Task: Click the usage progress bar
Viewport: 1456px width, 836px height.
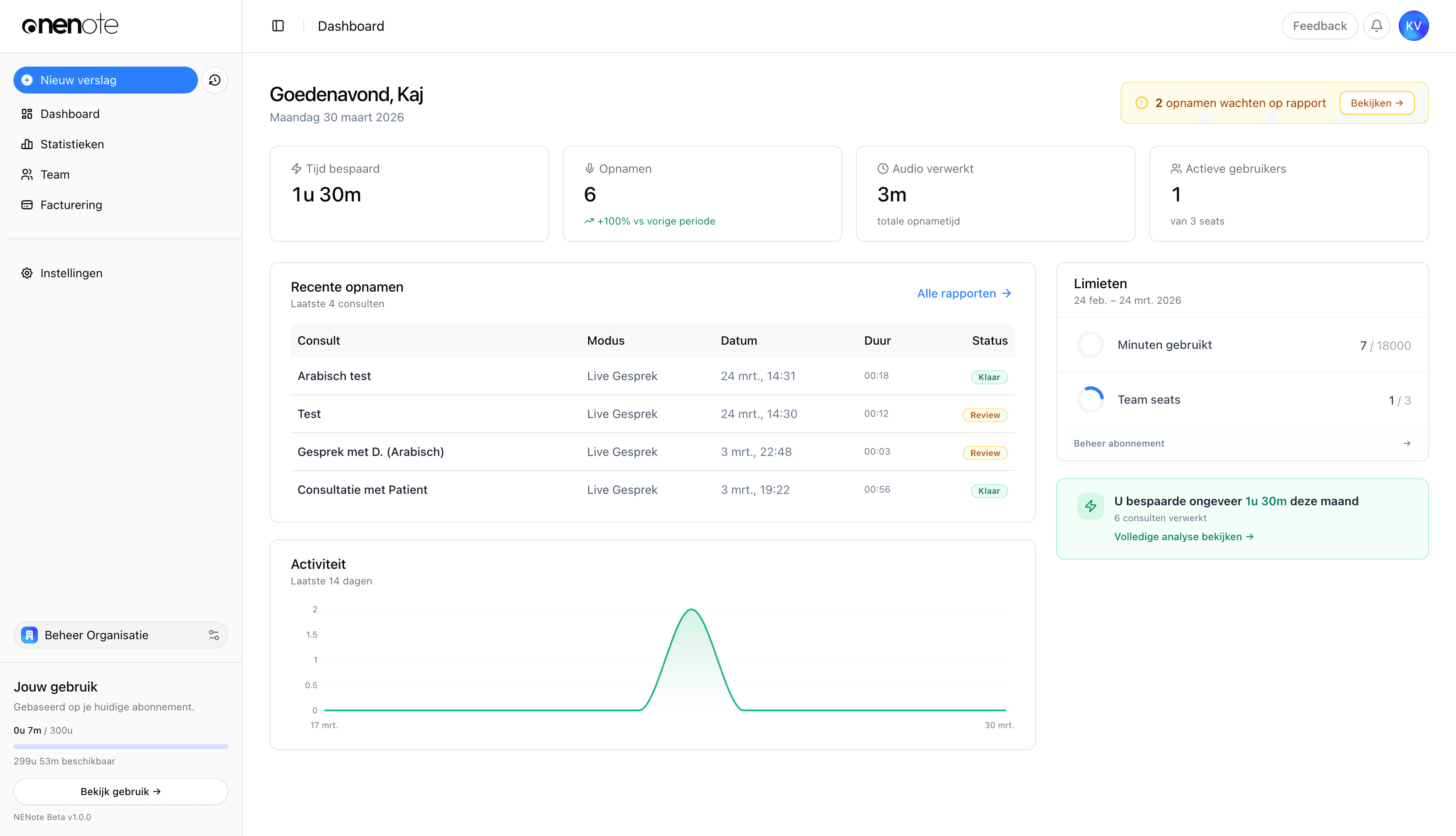Action: [x=120, y=746]
